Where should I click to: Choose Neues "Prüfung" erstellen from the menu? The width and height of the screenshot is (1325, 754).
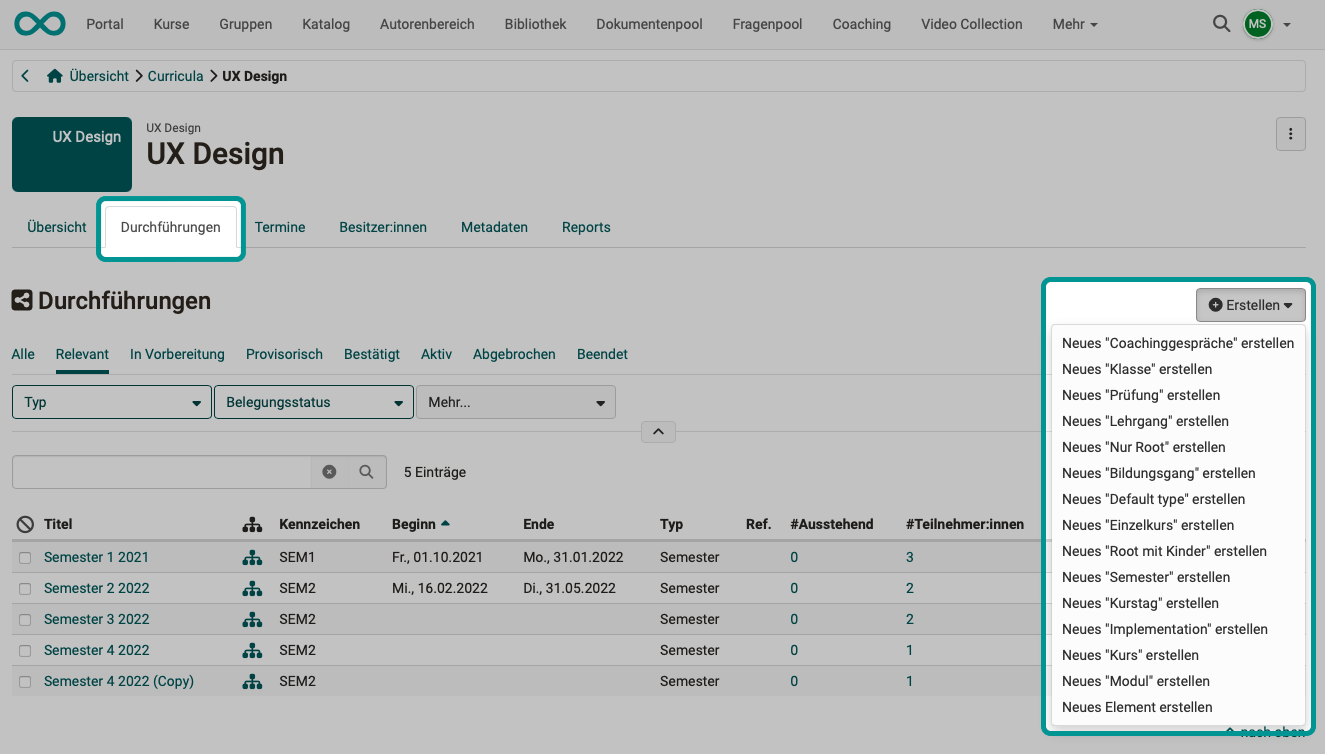1141,395
